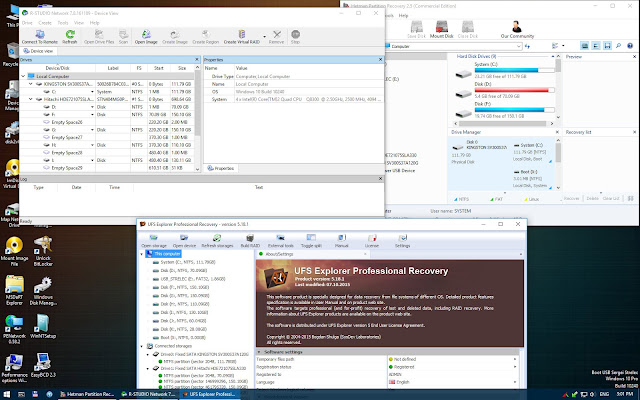Open Settings icon in UFS Explorer toolbar

402,238
